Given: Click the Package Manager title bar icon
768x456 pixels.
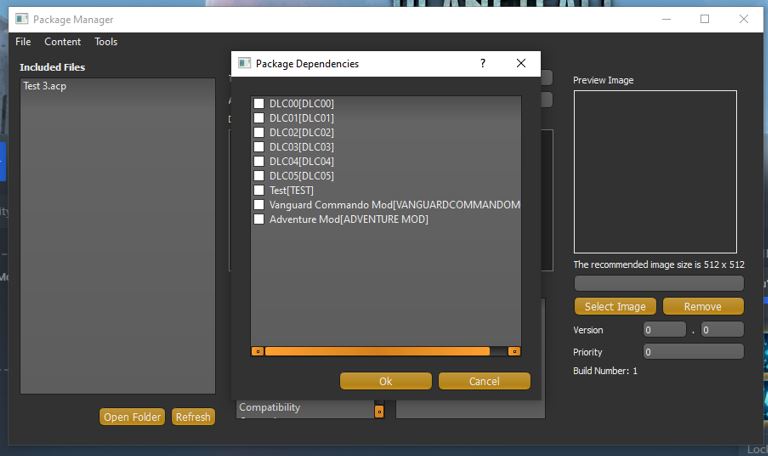Looking at the screenshot, I should [x=21, y=19].
